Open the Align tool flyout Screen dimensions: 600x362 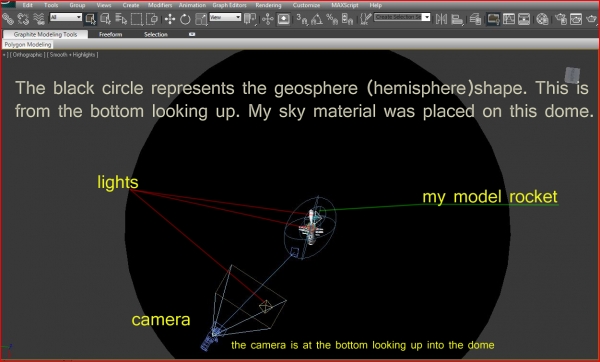coord(457,19)
